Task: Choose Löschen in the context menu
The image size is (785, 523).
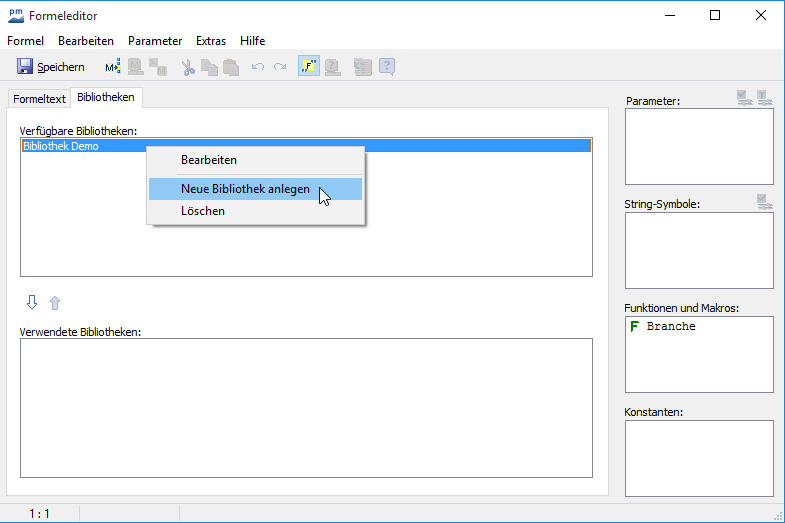Action: click(x=203, y=211)
